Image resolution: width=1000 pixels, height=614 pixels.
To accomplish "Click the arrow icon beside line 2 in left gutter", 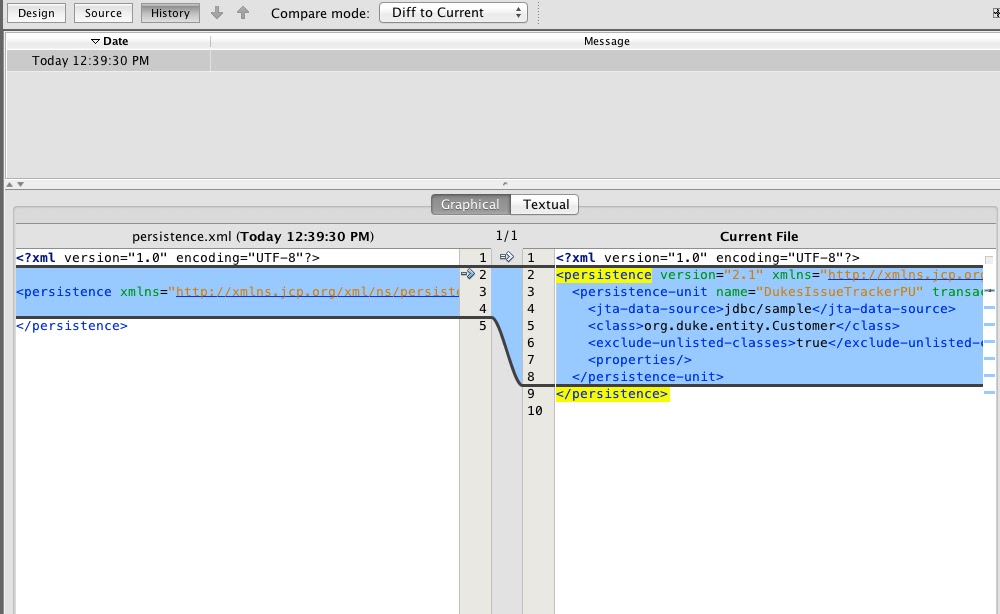I will [x=467, y=273].
